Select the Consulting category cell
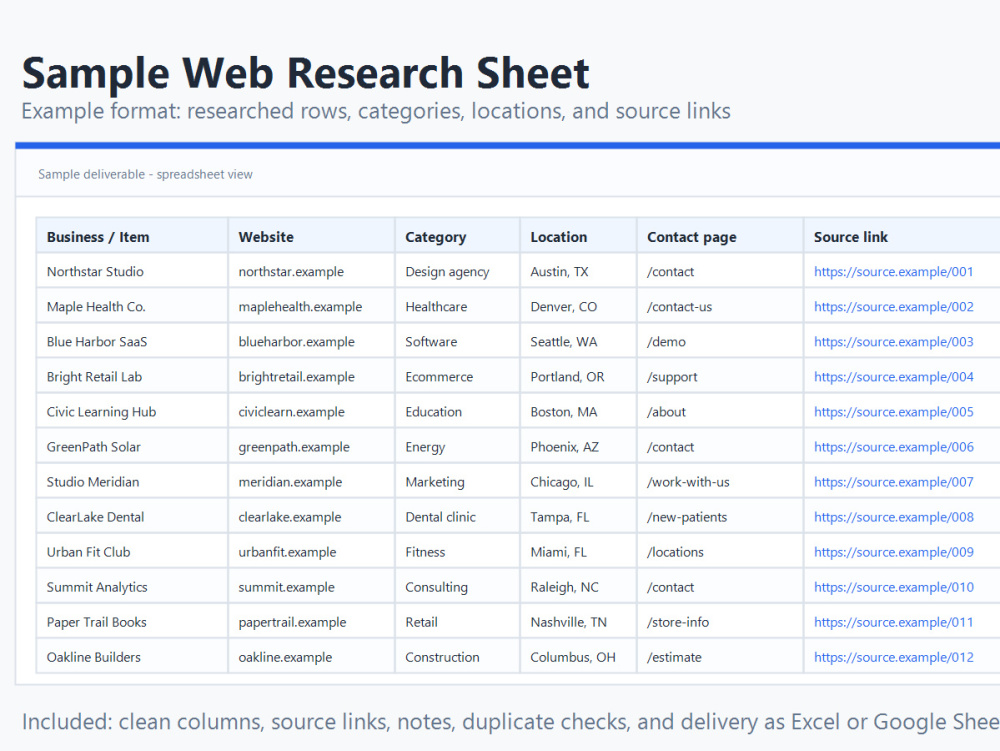This screenshot has width=1000, height=751. tap(457, 587)
